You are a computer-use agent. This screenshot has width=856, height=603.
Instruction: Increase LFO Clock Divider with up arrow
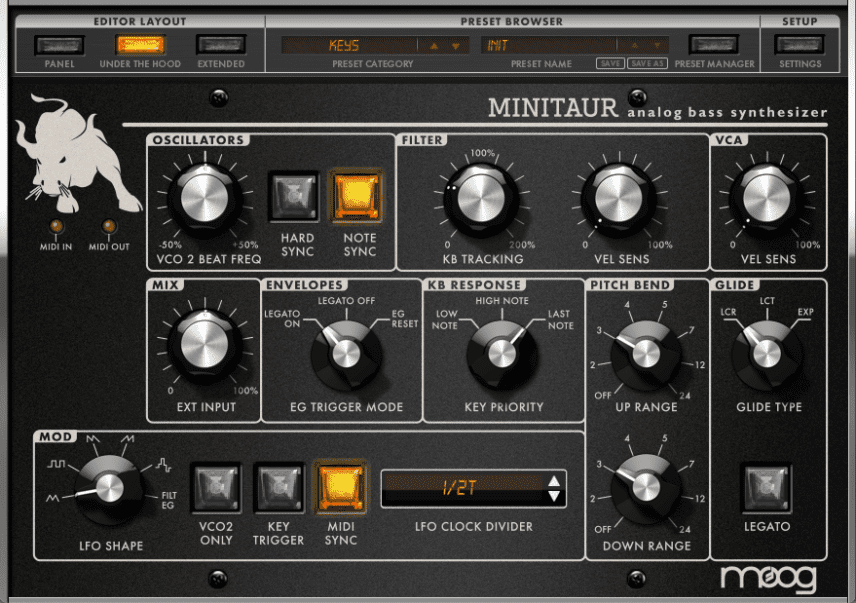tap(554, 481)
